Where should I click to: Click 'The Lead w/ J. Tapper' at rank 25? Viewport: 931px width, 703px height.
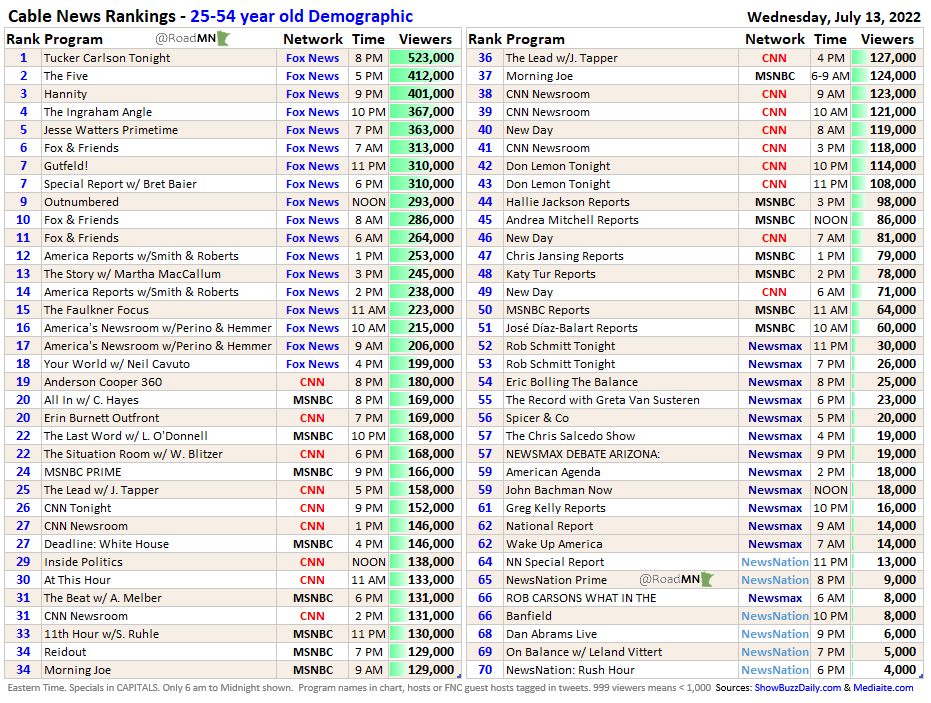pos(159,490)
